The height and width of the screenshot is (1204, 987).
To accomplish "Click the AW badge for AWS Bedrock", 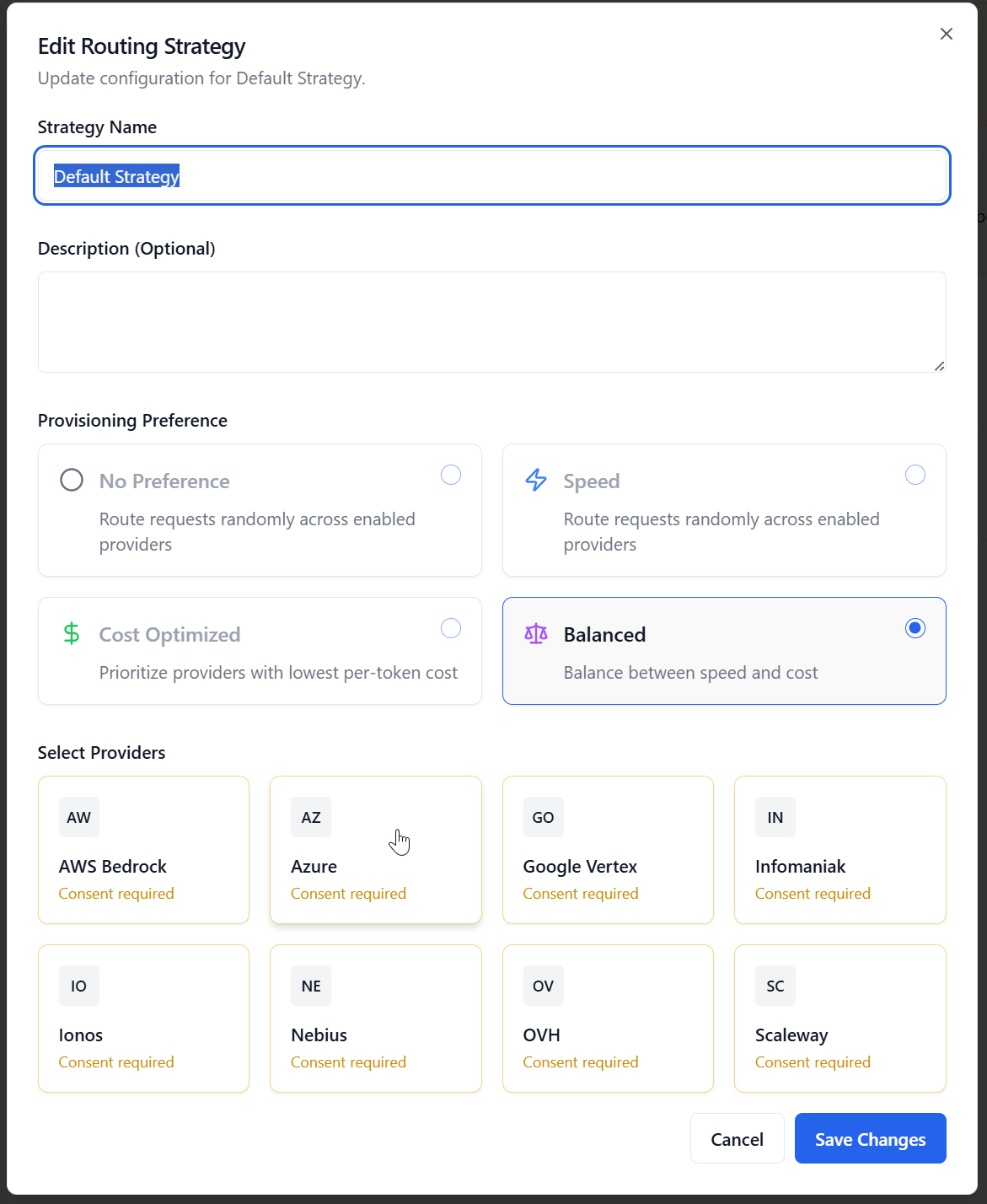I will (79, 817).
